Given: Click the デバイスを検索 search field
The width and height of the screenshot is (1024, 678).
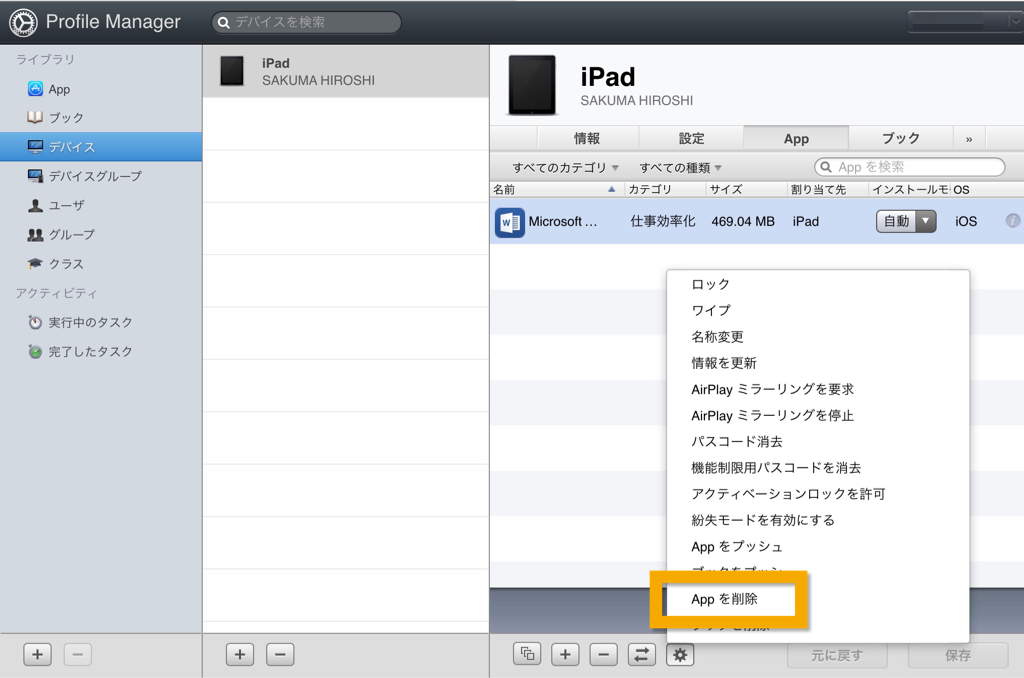Looking at the screenshot, I should 306,22.
